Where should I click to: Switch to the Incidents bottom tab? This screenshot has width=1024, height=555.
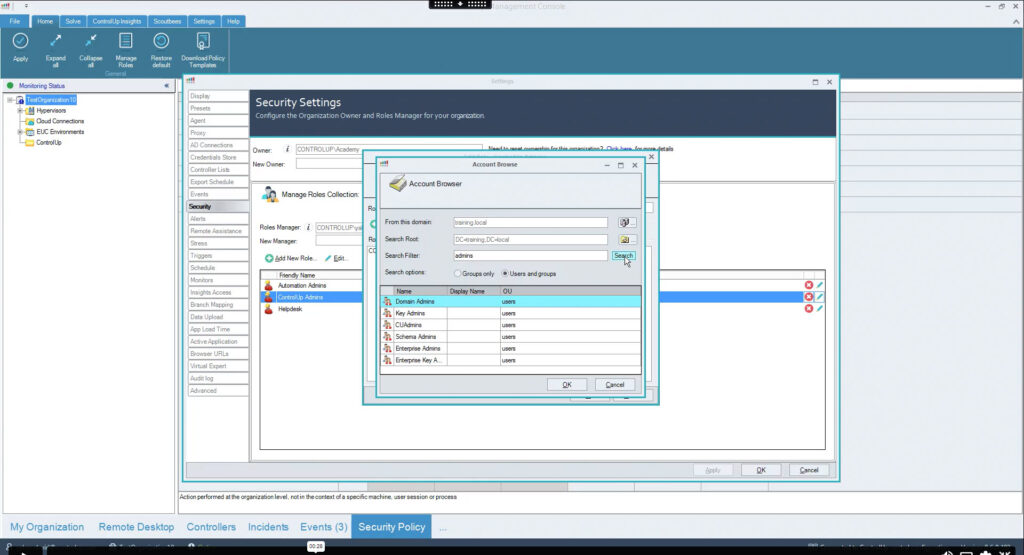tap(268, 527)
